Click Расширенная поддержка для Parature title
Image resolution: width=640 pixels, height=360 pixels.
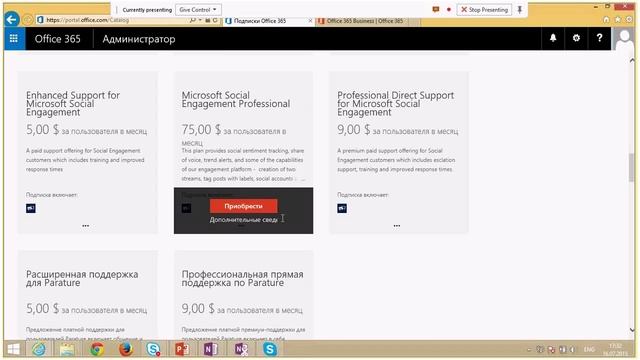click(x=82, y=278)
